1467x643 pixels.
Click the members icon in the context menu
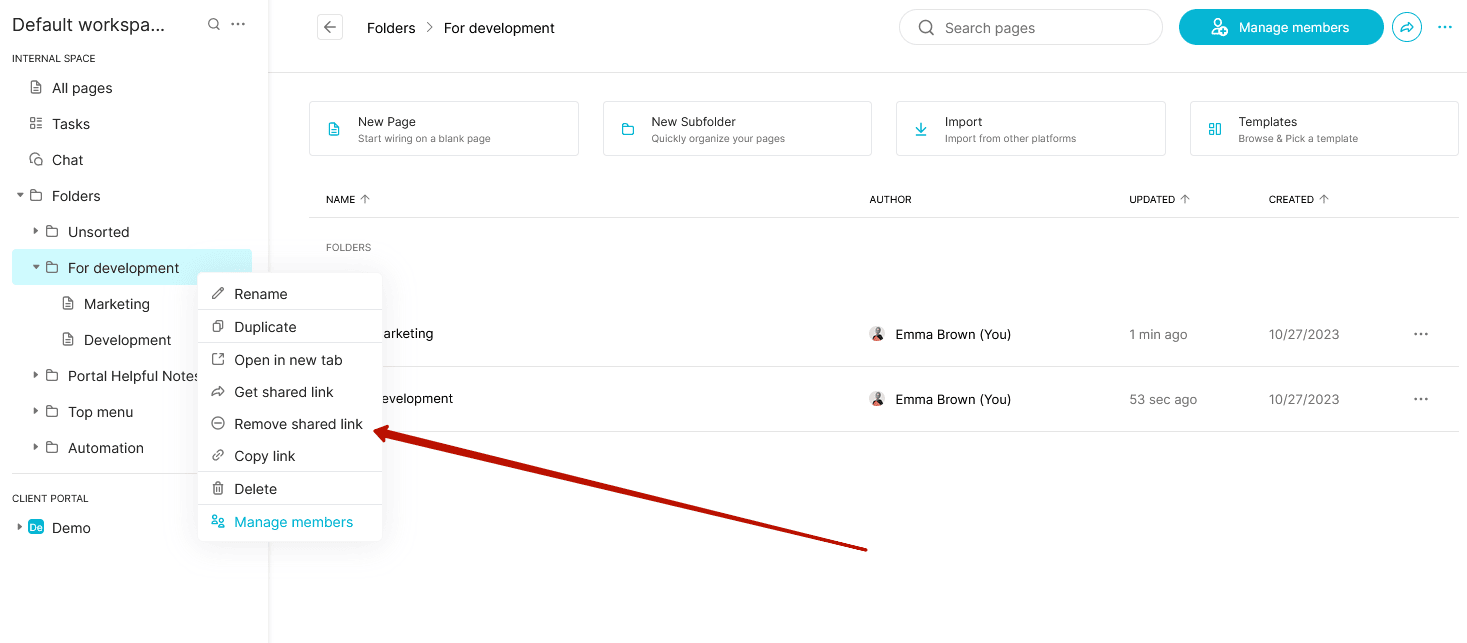tap(218, 522)
